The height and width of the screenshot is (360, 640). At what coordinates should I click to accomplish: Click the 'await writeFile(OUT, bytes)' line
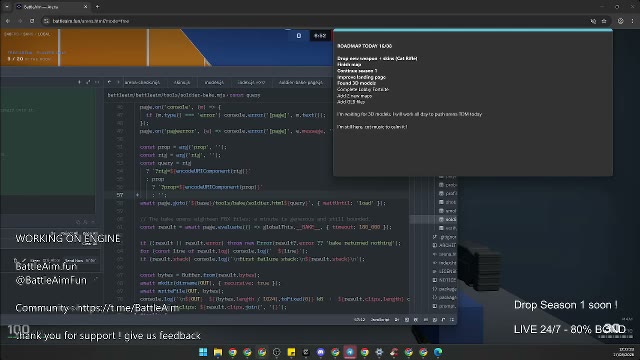tap(182, 291)
